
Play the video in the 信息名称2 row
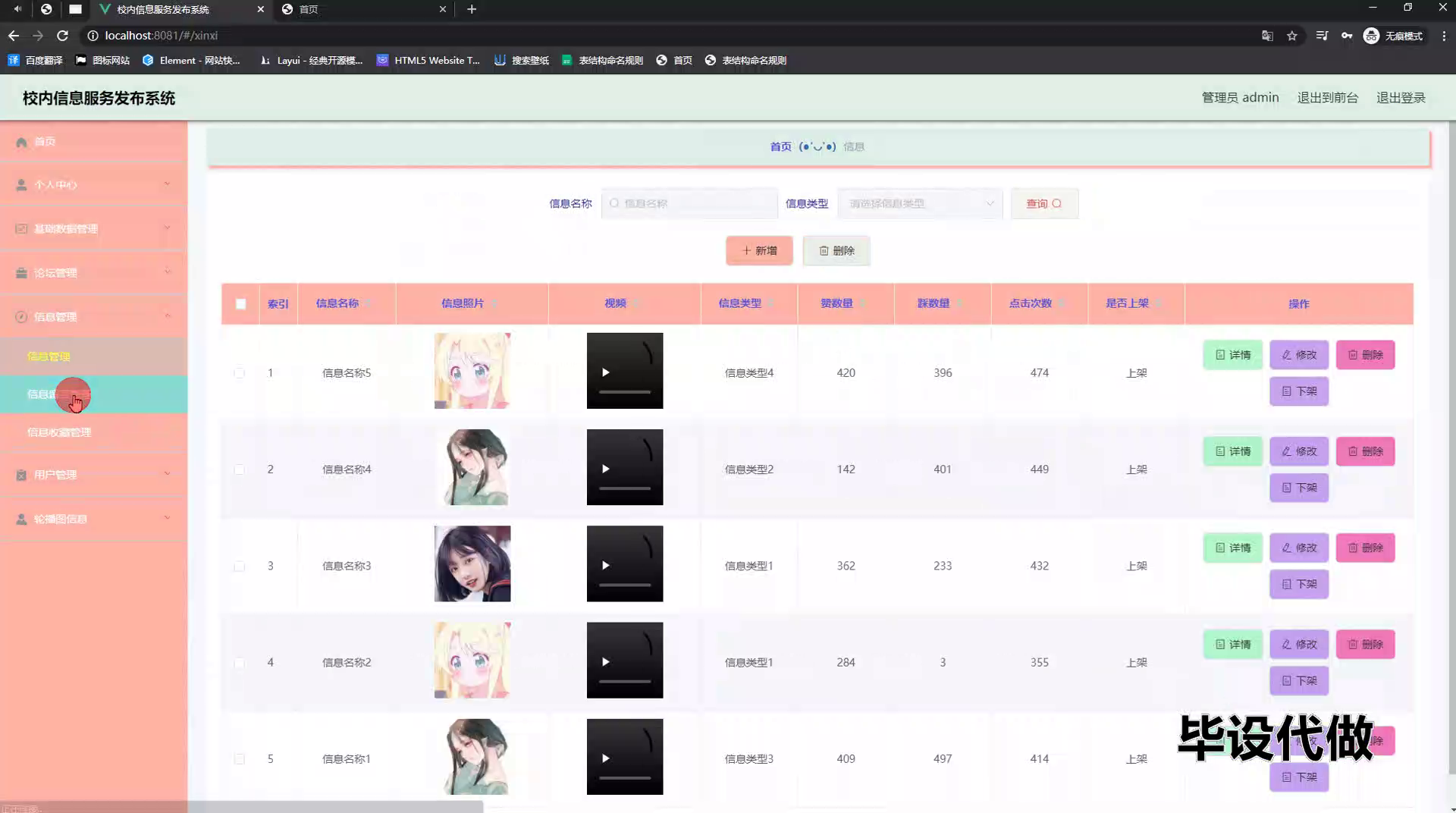click(x=605, y=661)
